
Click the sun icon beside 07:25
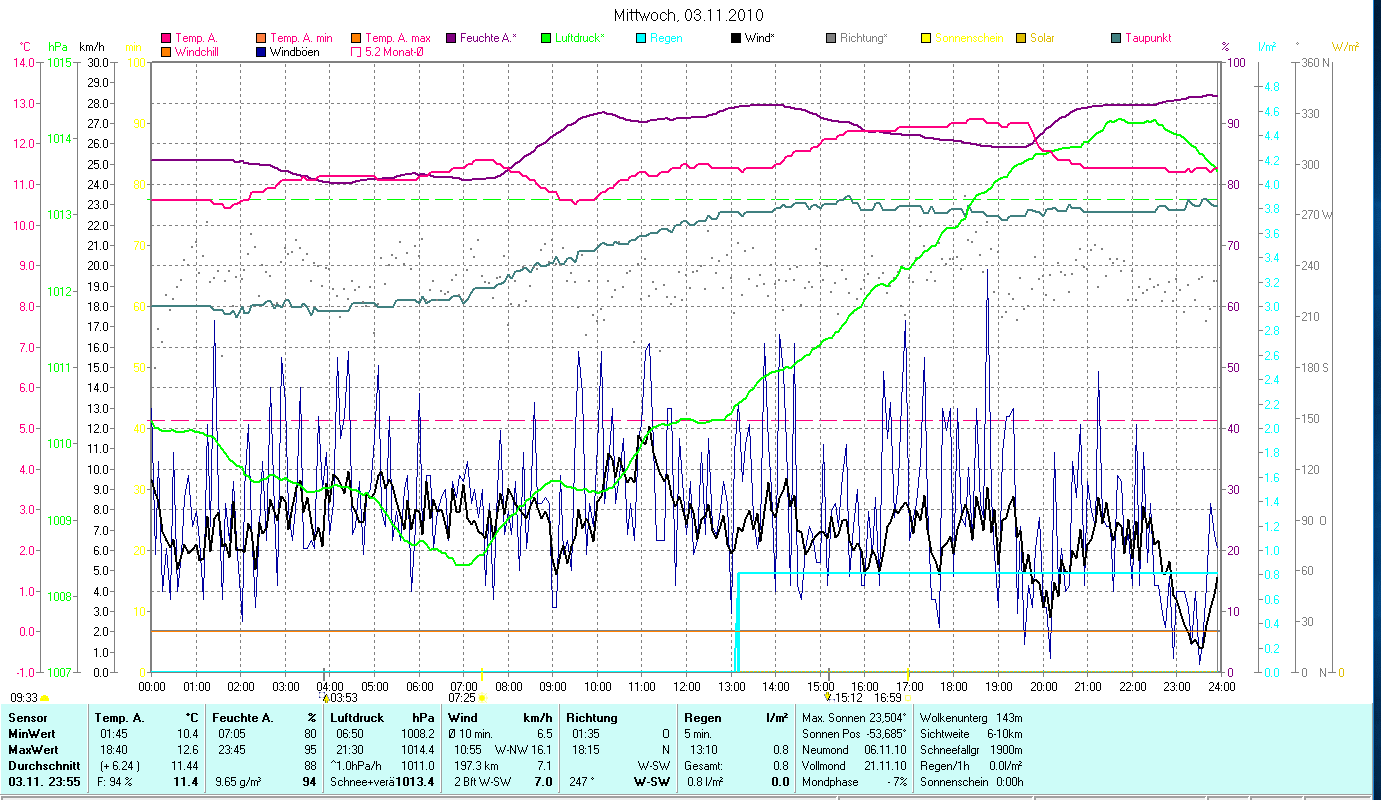(x=482, y=698)
